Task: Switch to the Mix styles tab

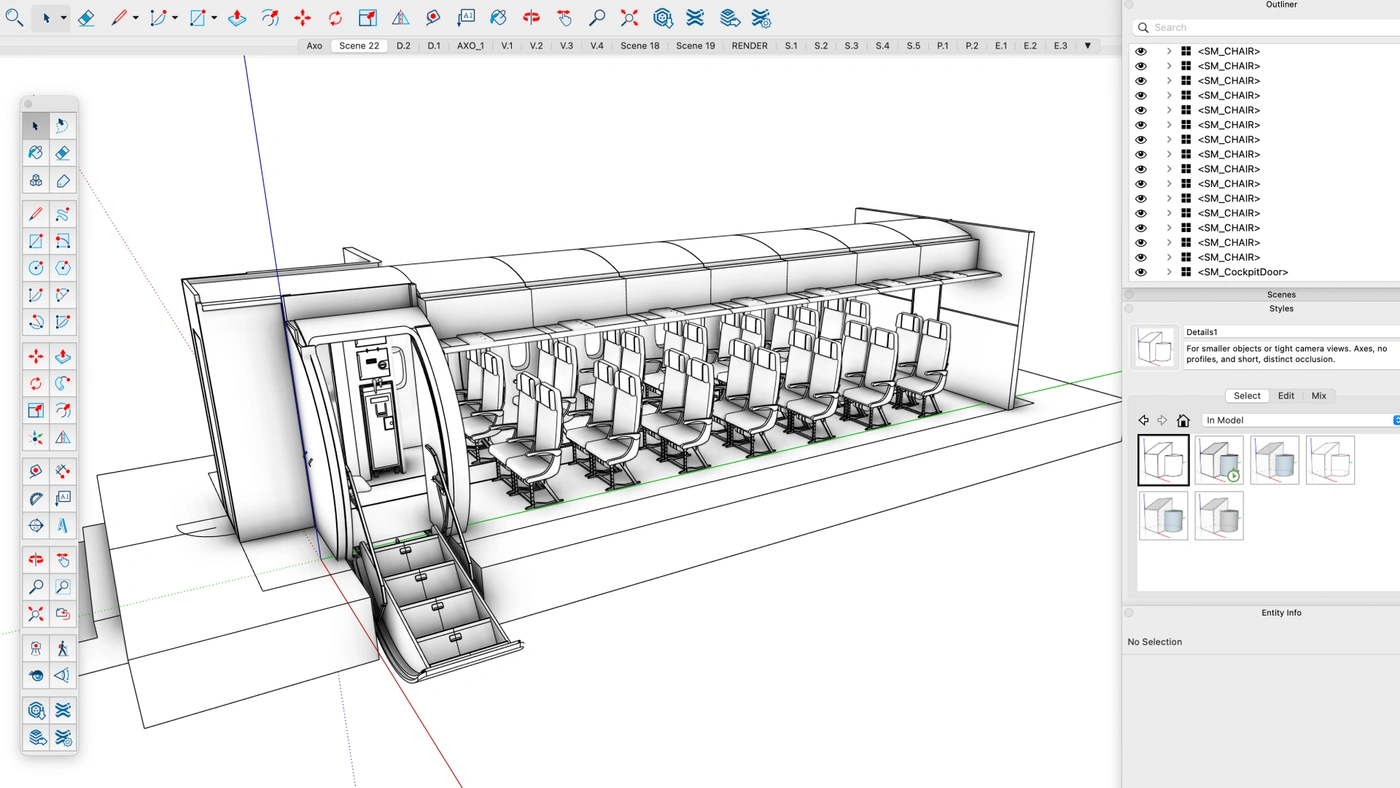Action: (1319, 396)
